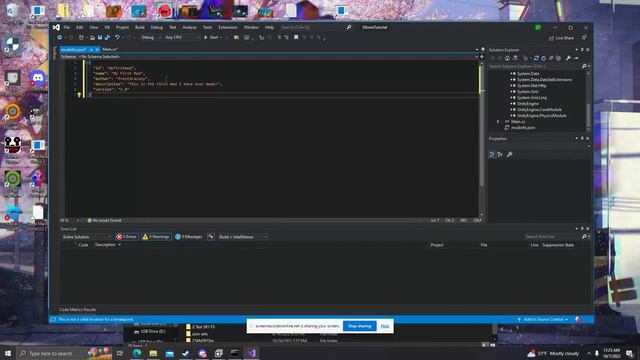The width and height of the screenshot is (640, 360).
Task: Click the Solution Explorer refresh icon
Action: 543,58
